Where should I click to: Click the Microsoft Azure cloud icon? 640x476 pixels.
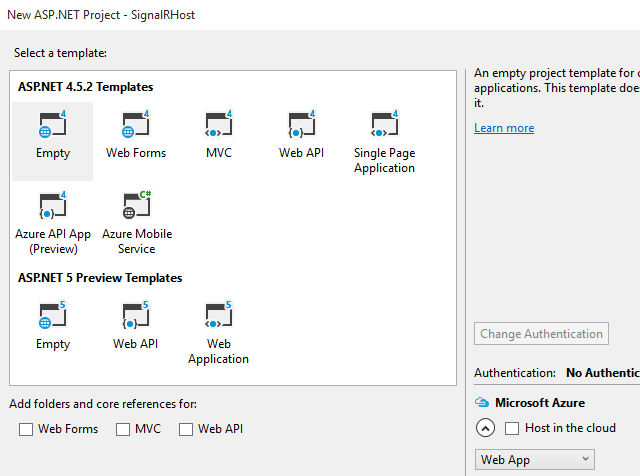[482, 403]
